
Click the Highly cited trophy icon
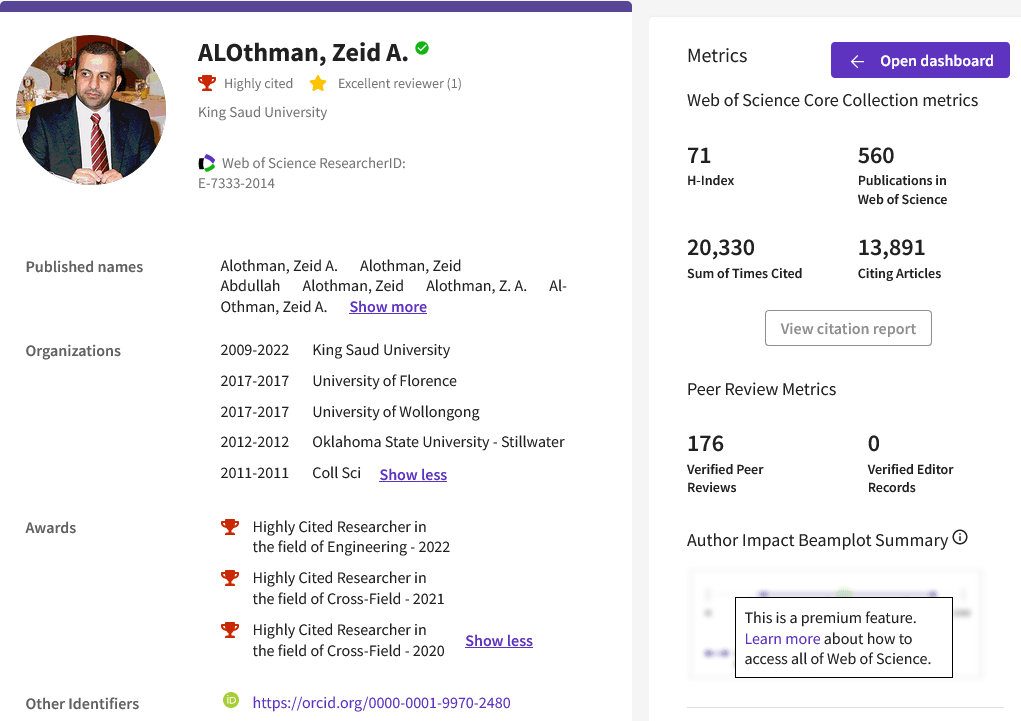[207, 83]
